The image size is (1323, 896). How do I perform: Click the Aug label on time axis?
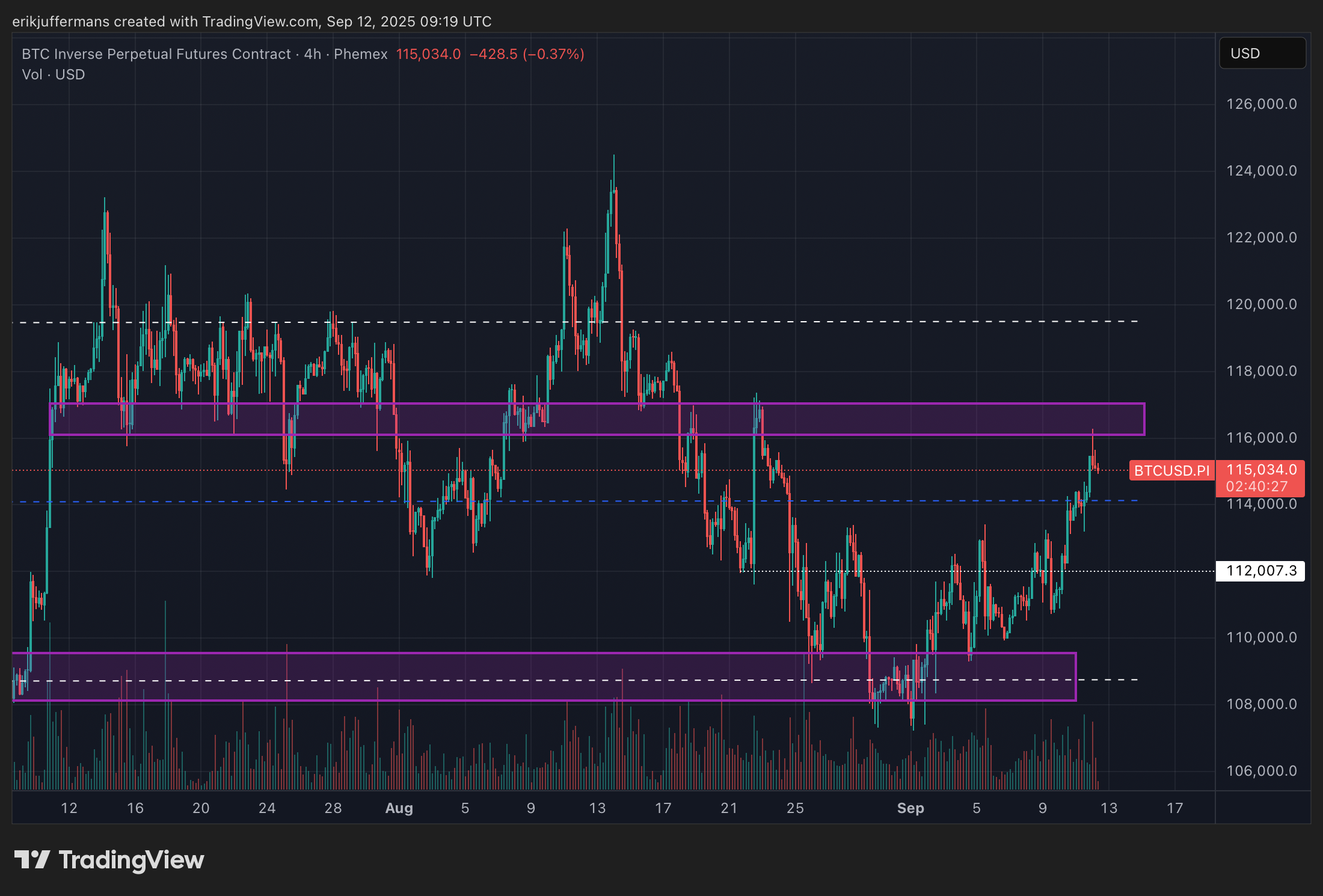pos(399,808)
